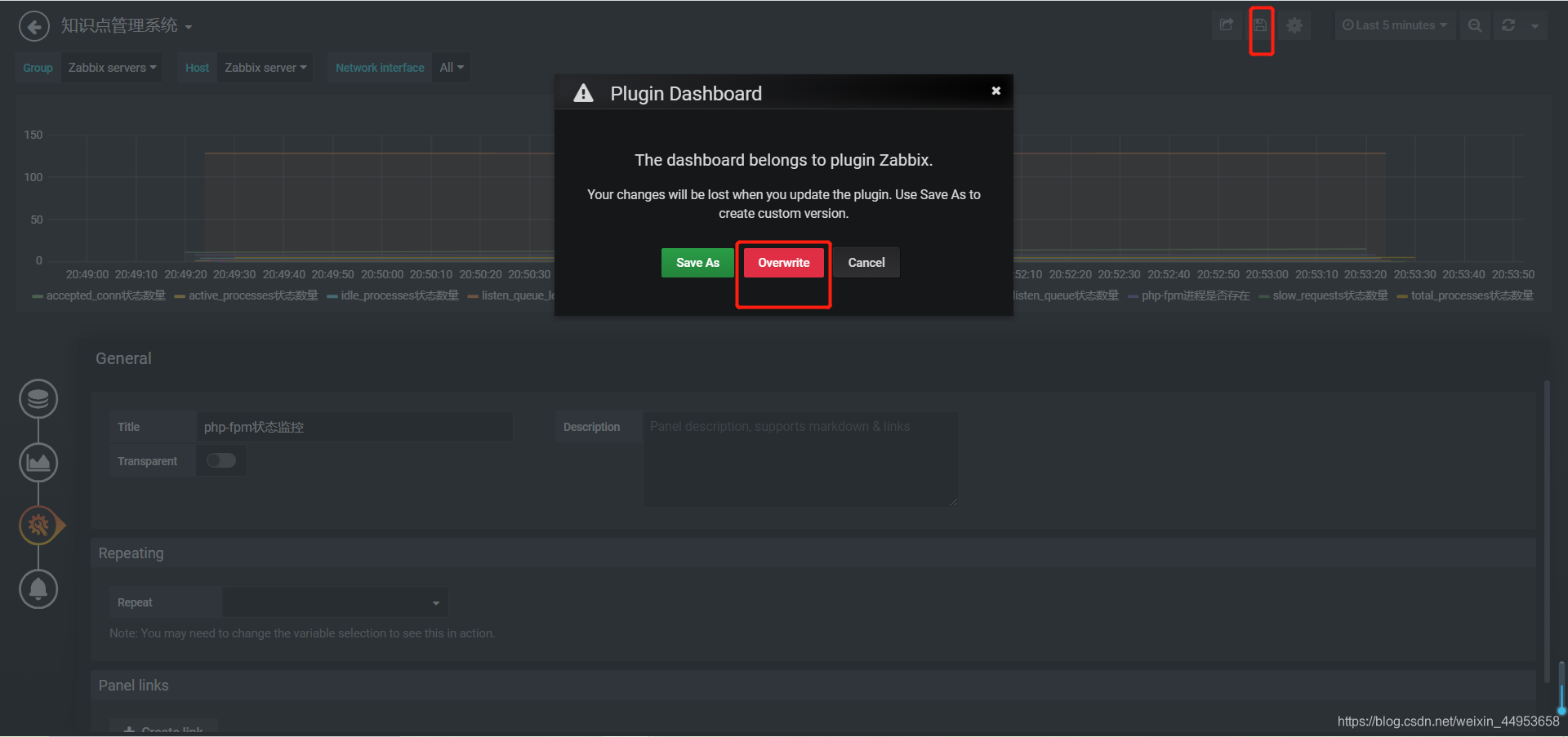Click the Save As button
This screenshot has height=737, width=1568.
(x=697, y=263)
